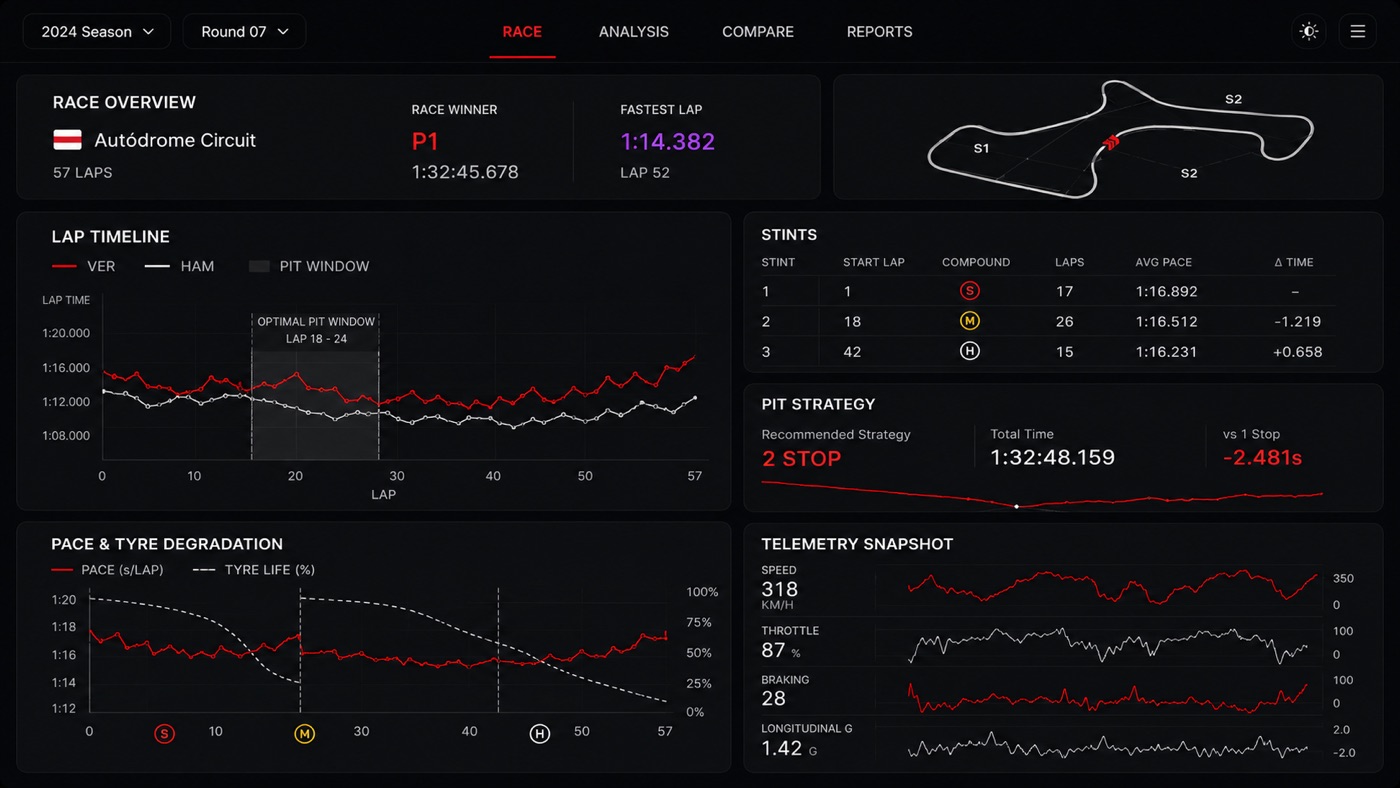Toggle the HAM series in Lap Timeline legend

(179, 266)
